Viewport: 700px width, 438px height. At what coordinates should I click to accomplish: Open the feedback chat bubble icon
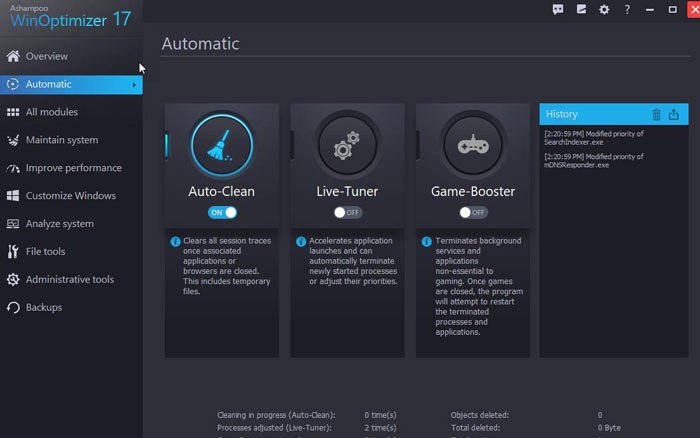tap(558, 9)
